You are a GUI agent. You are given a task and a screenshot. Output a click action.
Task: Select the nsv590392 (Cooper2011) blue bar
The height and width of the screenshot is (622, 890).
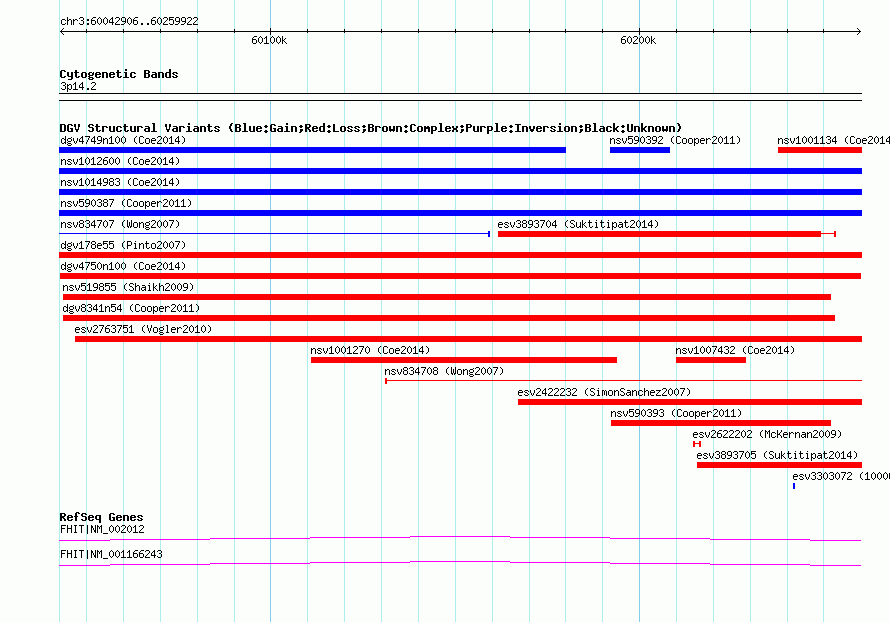(x=640, y=150)
